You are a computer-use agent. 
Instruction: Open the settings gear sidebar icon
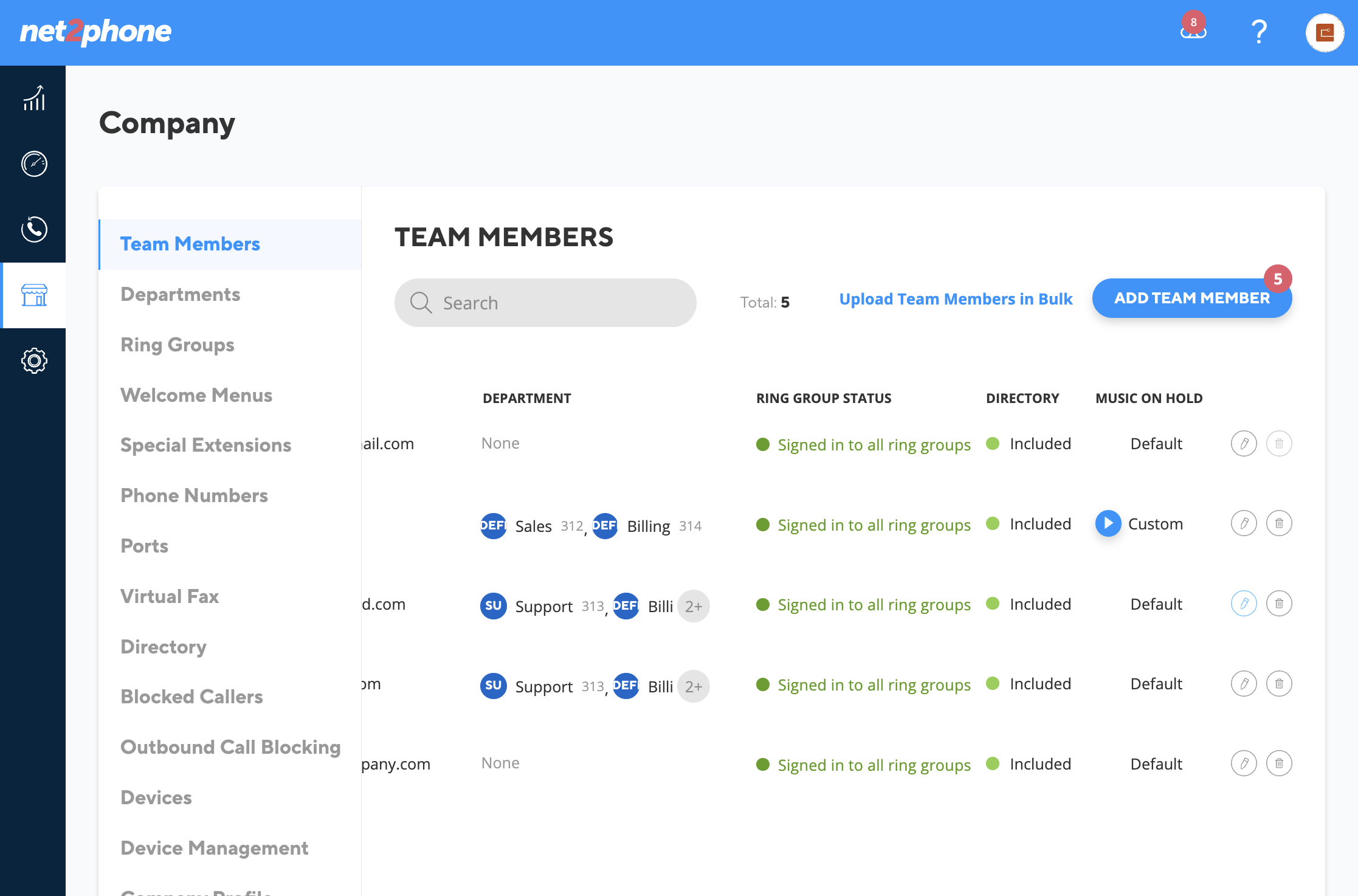tap(34, 360)
